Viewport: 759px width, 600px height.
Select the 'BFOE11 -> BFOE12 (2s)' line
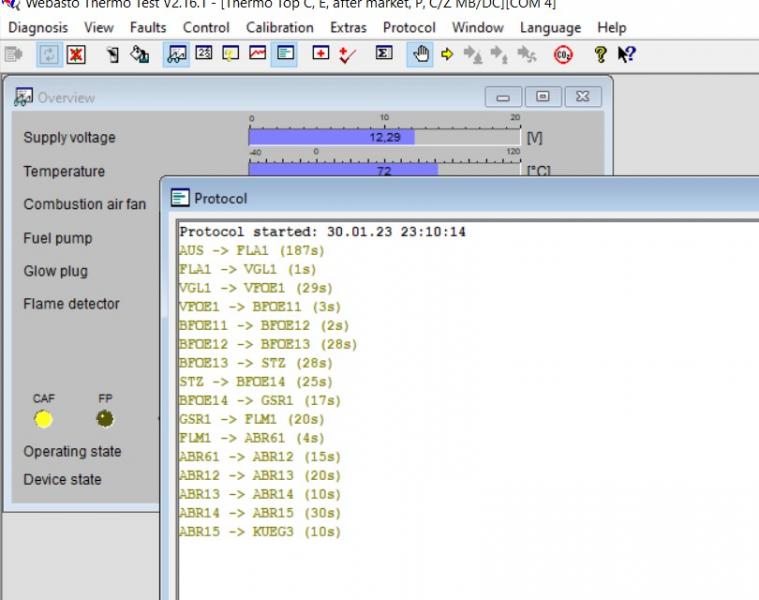[264, 326]
